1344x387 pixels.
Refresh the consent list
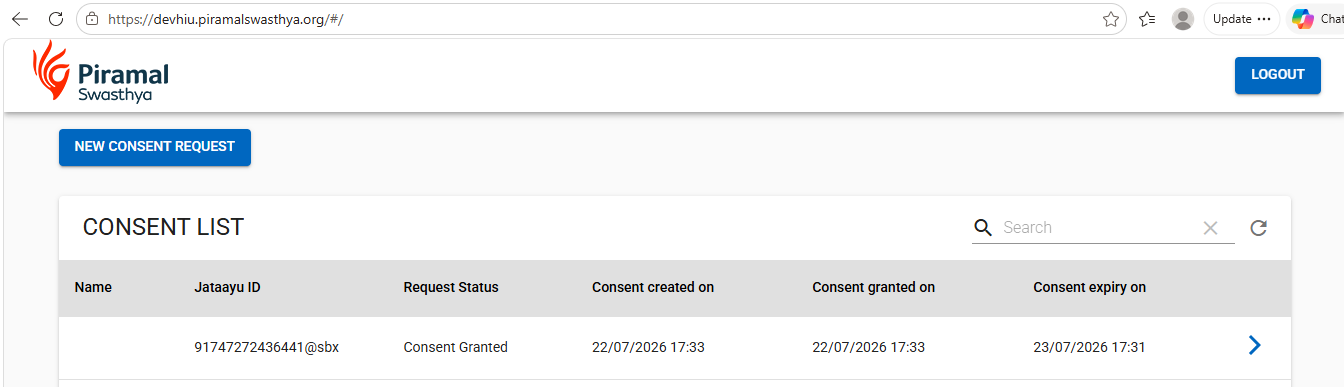point(1259,228)
